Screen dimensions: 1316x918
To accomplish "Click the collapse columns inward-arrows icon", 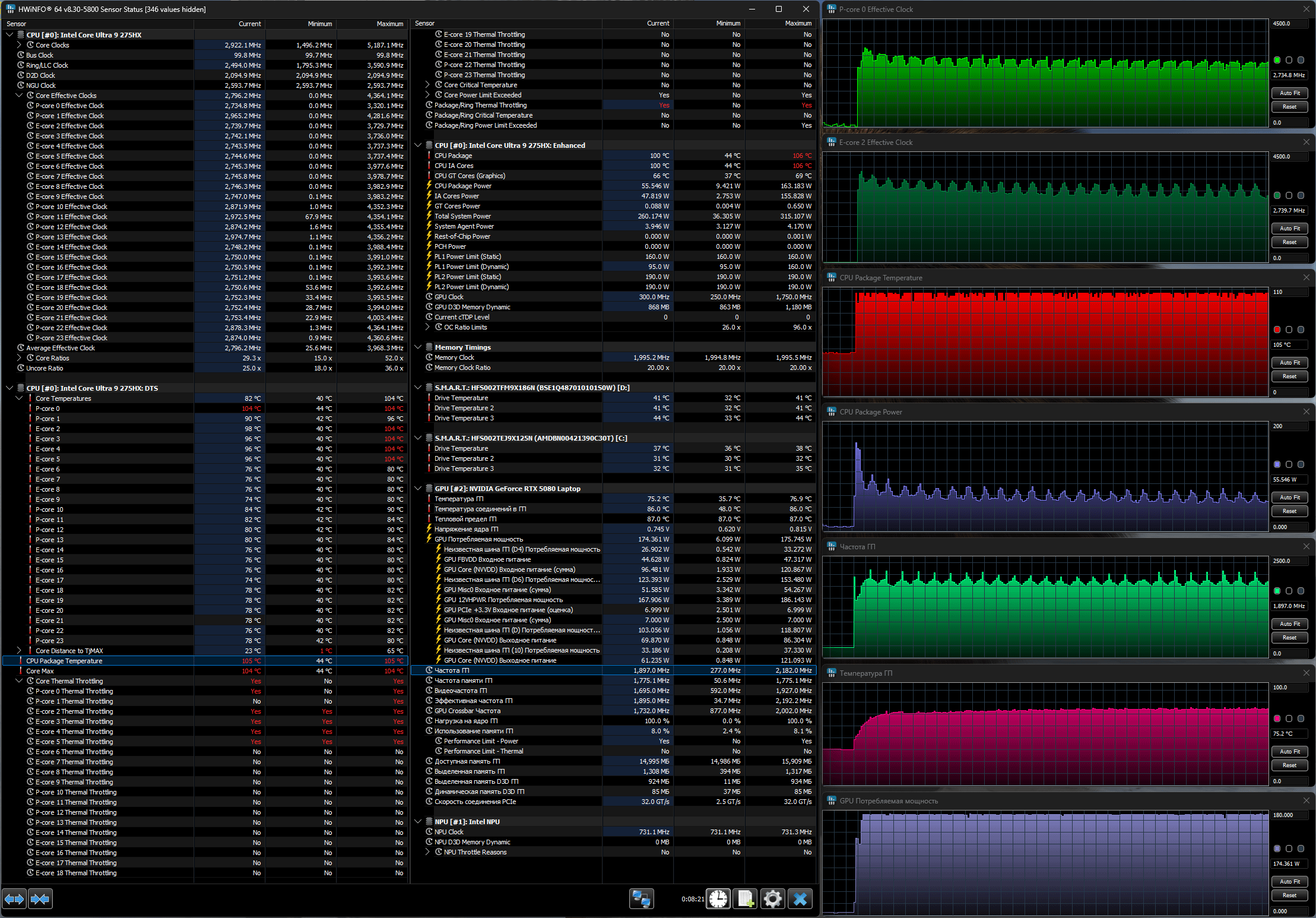I will (40, 899).
